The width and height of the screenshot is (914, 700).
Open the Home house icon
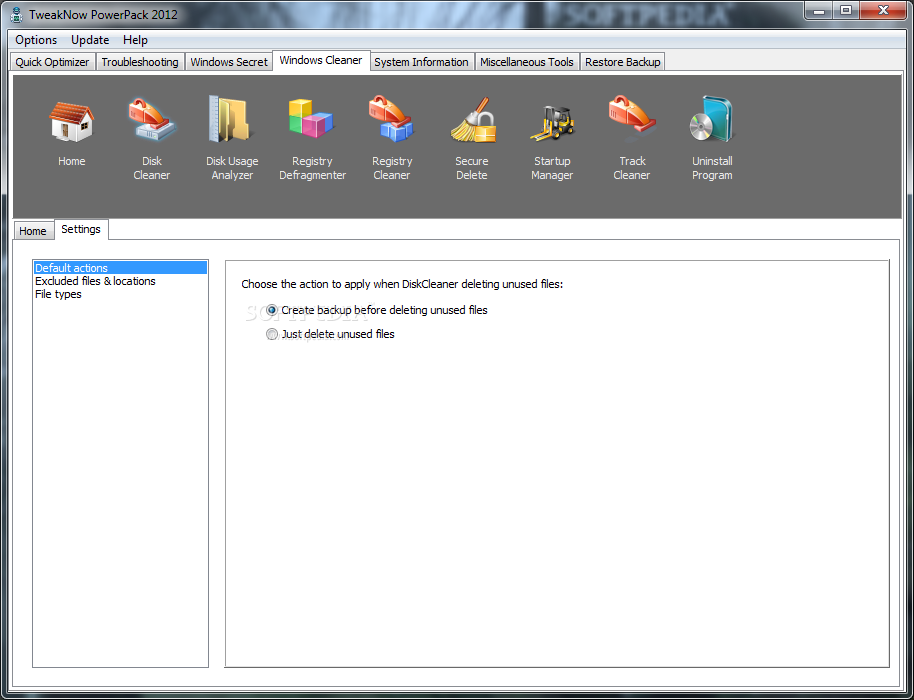[71, 121]
